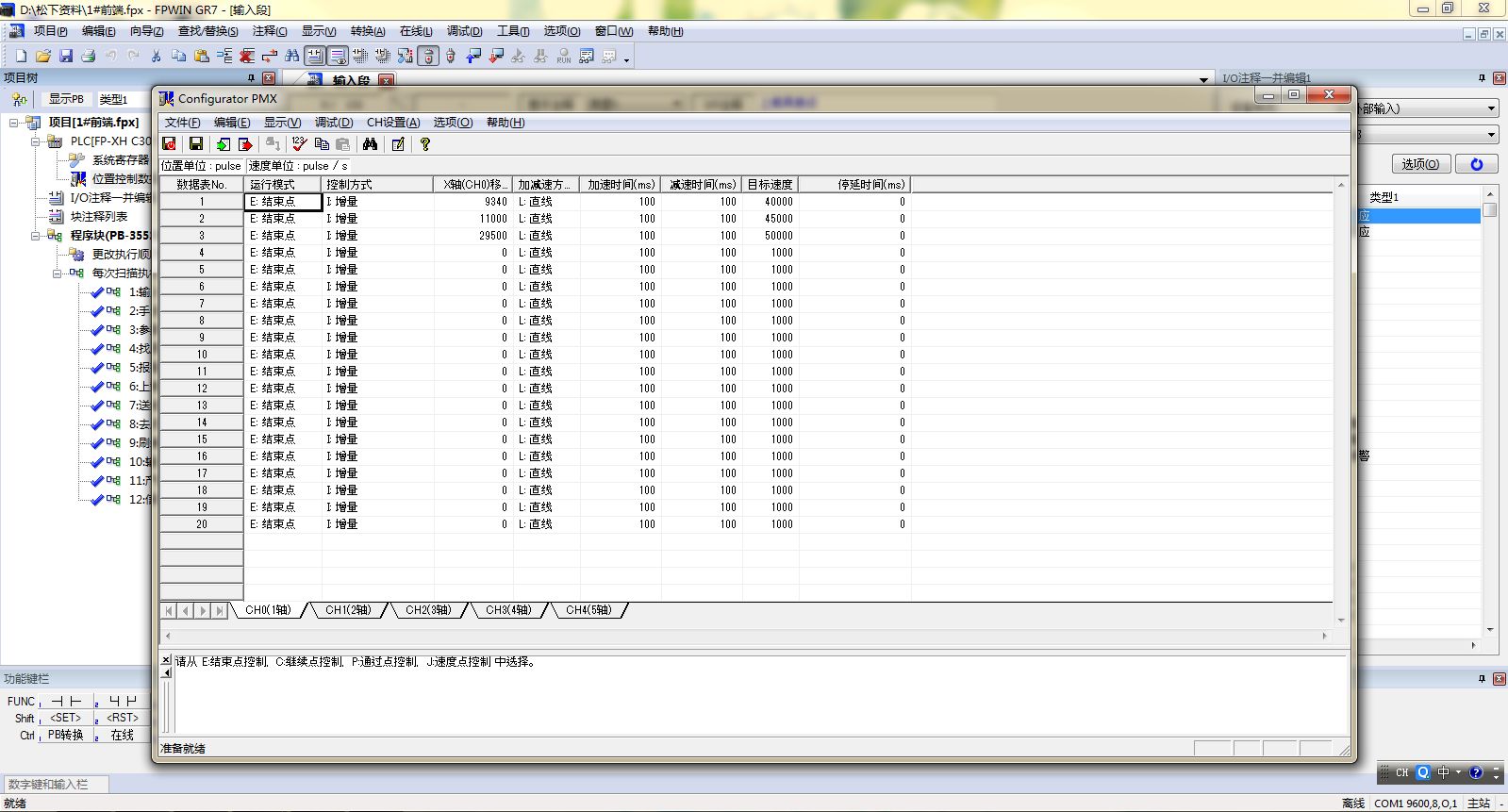Open 选项(O) menu in Configurator PMX

(453, 123)
